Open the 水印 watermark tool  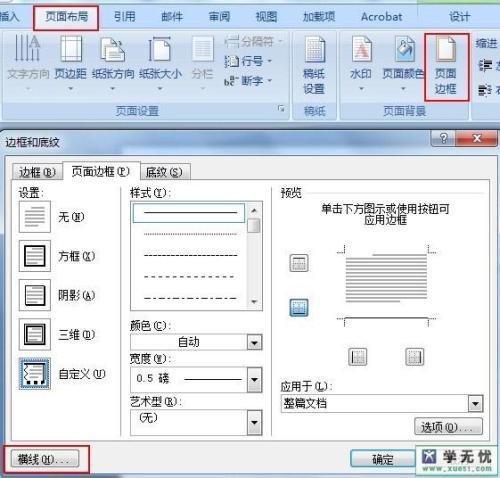[x=361, y=63]
